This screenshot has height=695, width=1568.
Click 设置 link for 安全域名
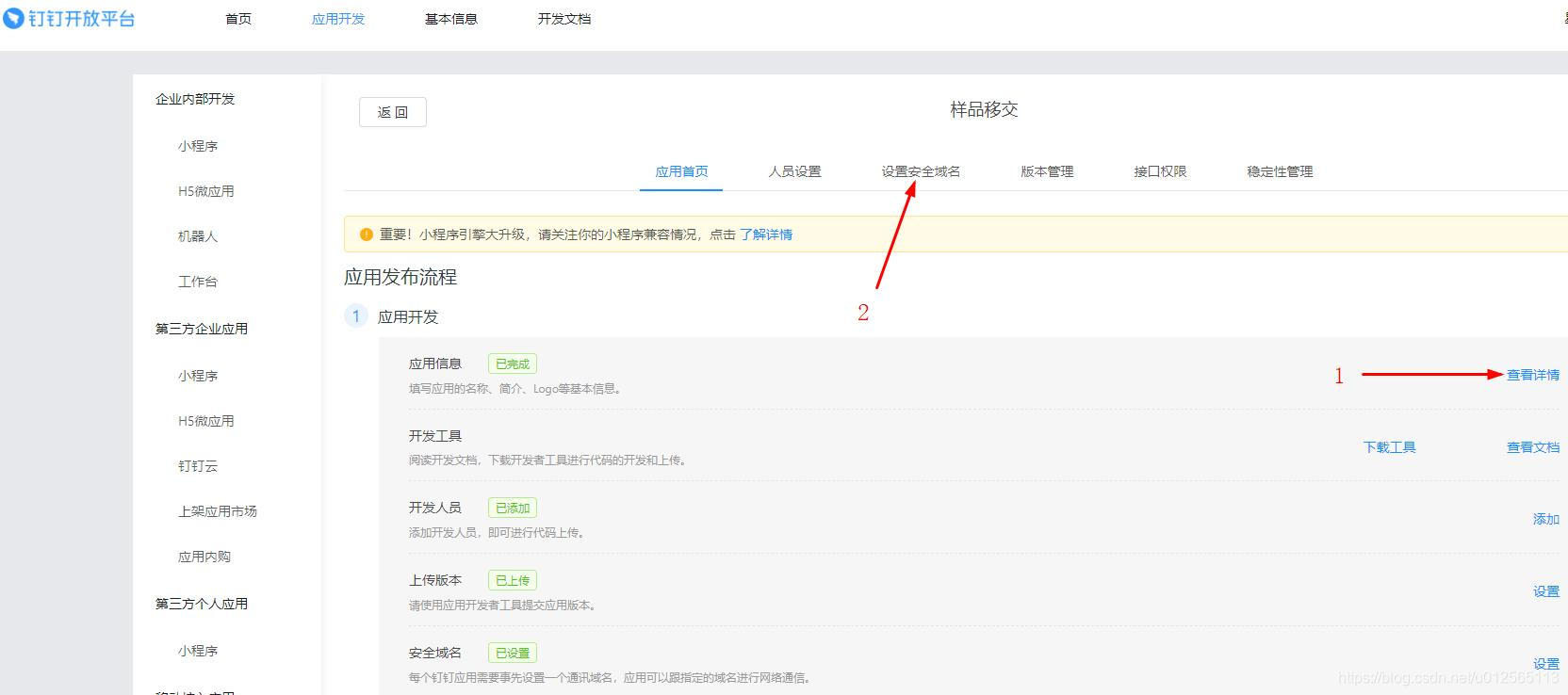(1546, 664)
